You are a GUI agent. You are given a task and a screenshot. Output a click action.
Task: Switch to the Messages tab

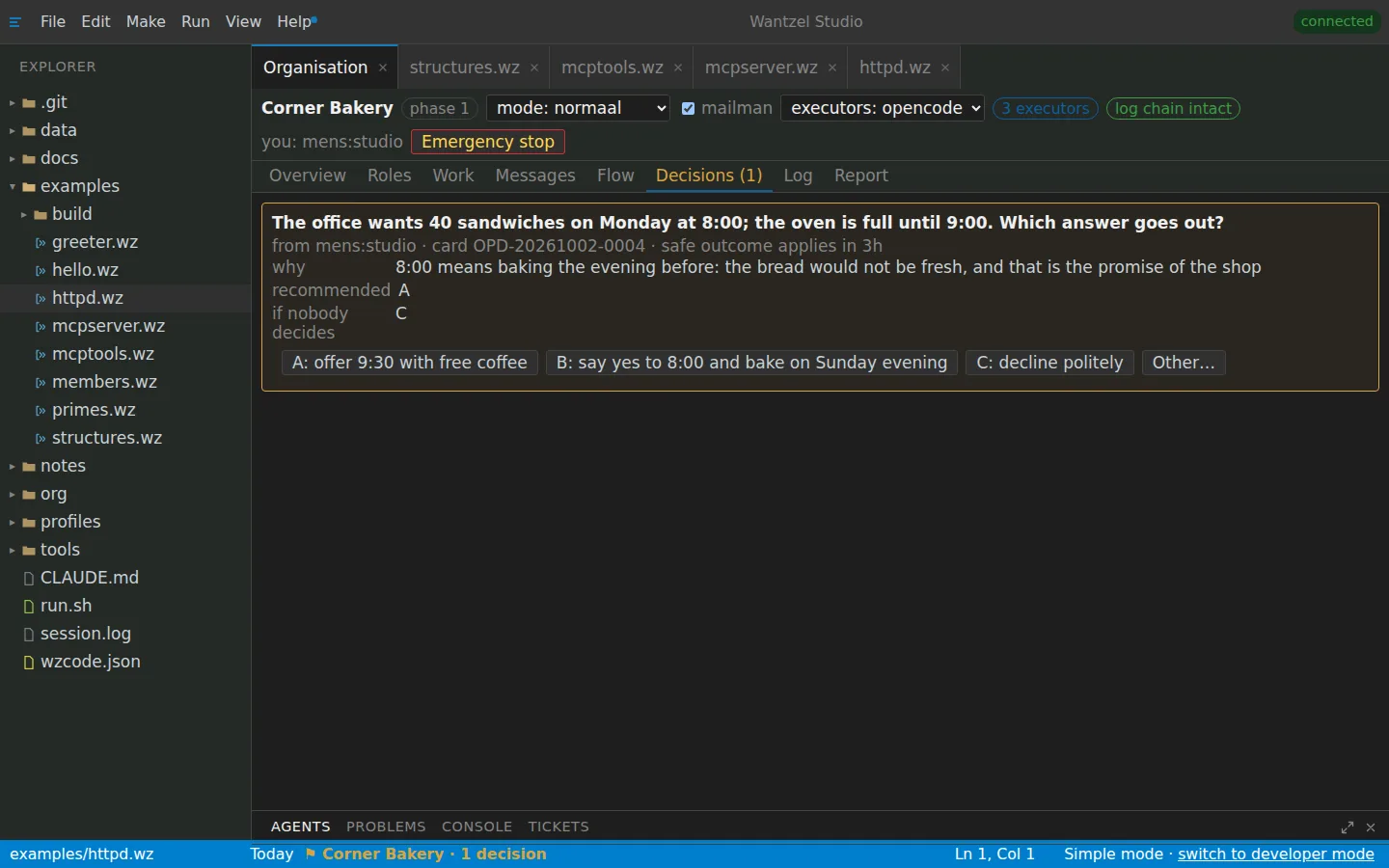pyautogui.click(x=535, y=176)
